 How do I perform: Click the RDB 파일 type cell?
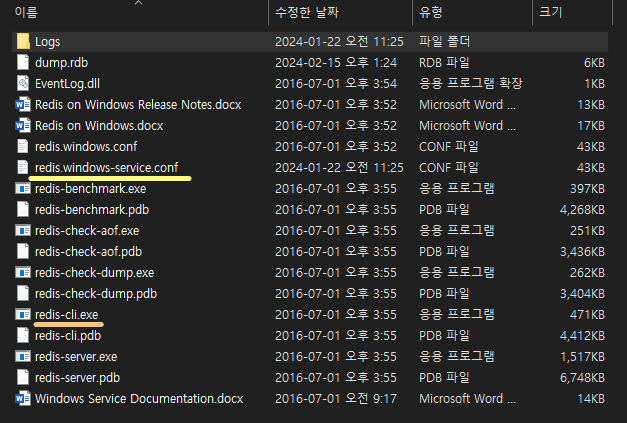[444, 63]
